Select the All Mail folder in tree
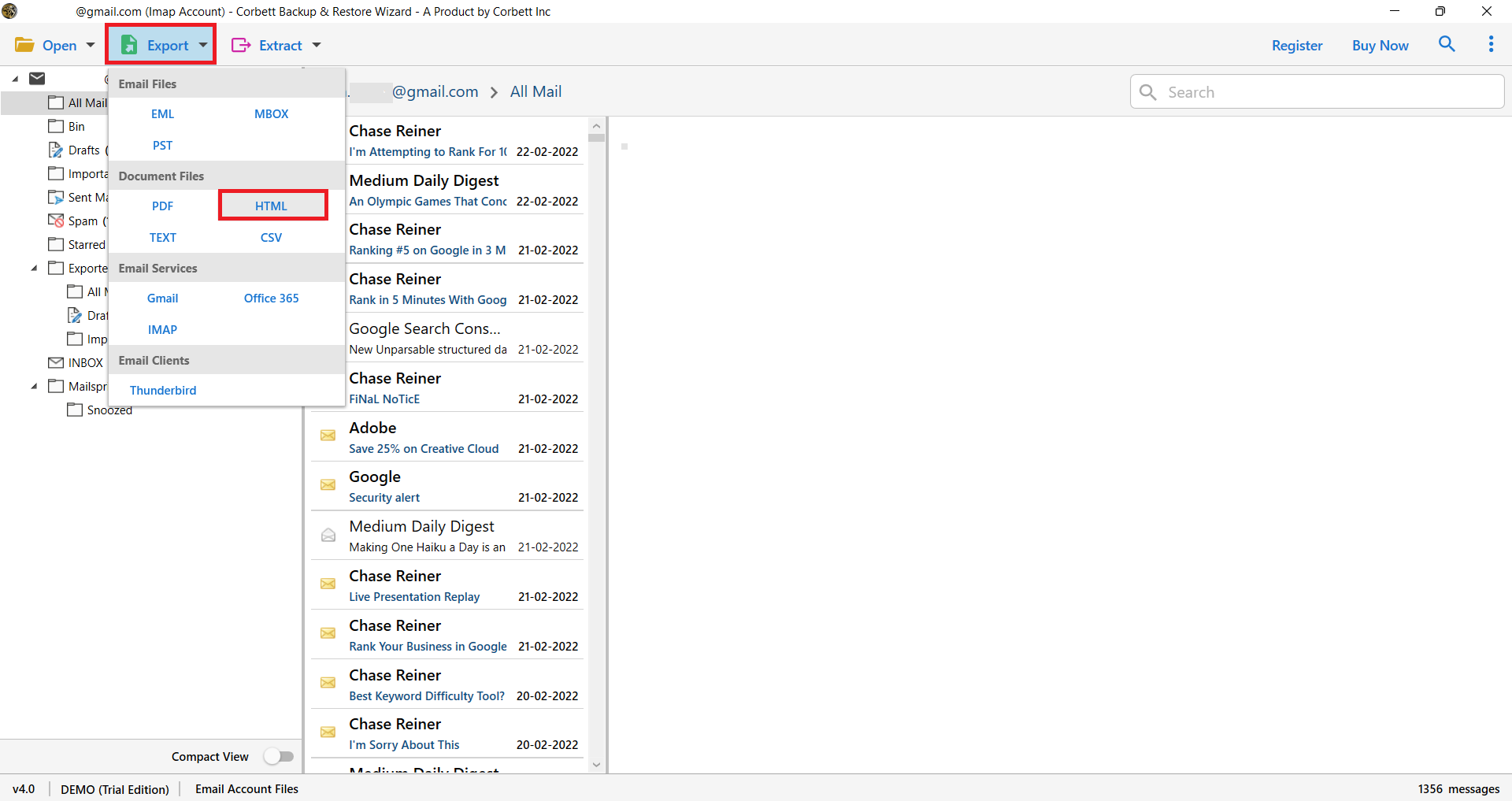The image size is (1512, 801). click(x=87, y=102)
